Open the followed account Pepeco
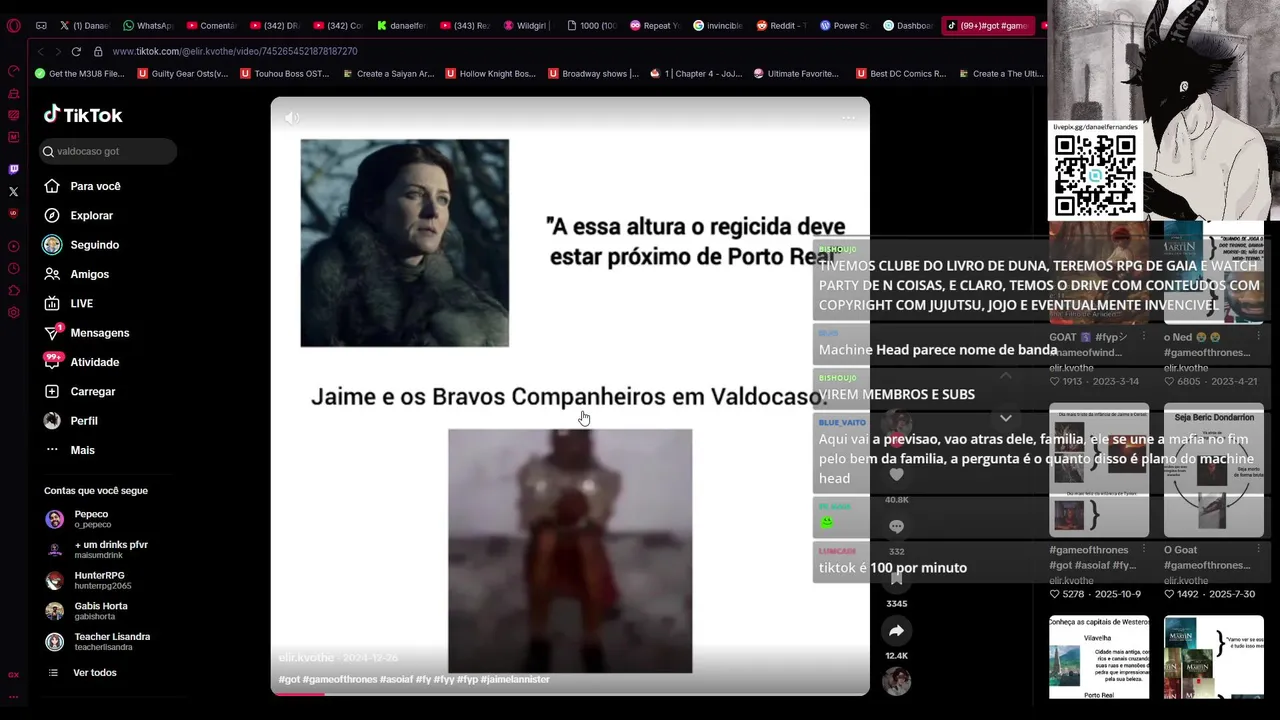 tap(80, 519)
